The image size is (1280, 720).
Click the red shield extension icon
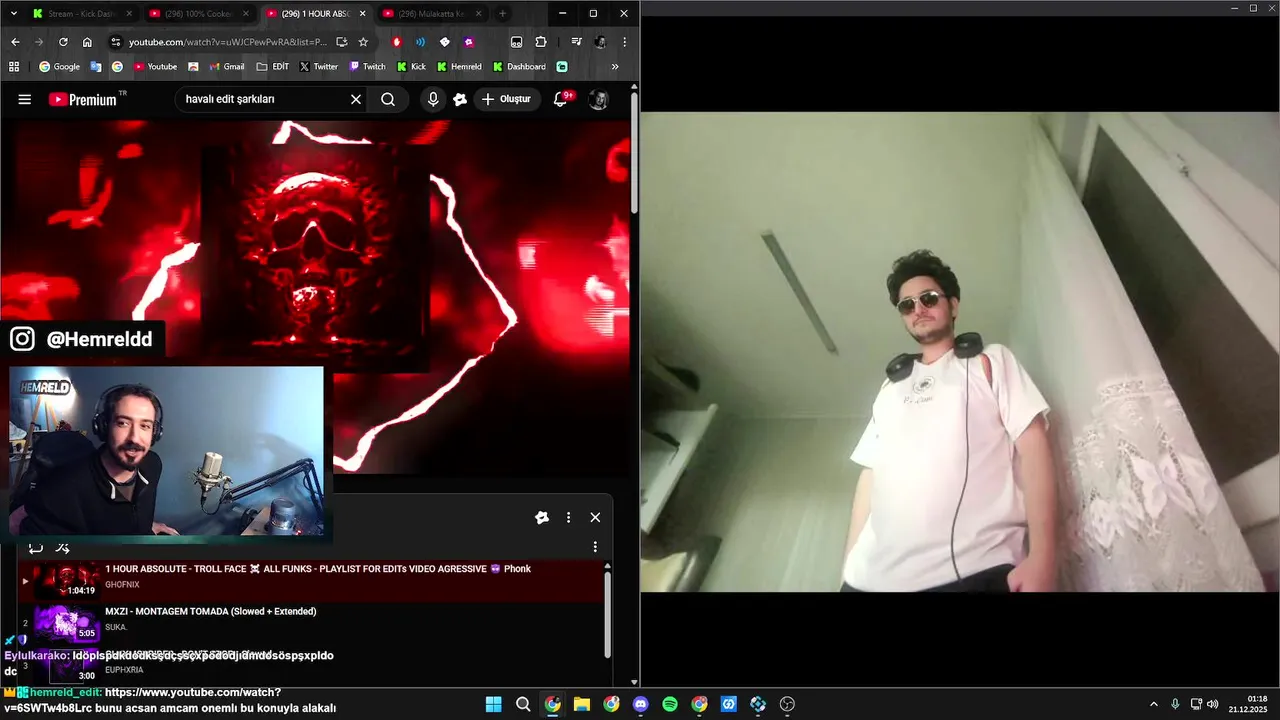point(397,42)
